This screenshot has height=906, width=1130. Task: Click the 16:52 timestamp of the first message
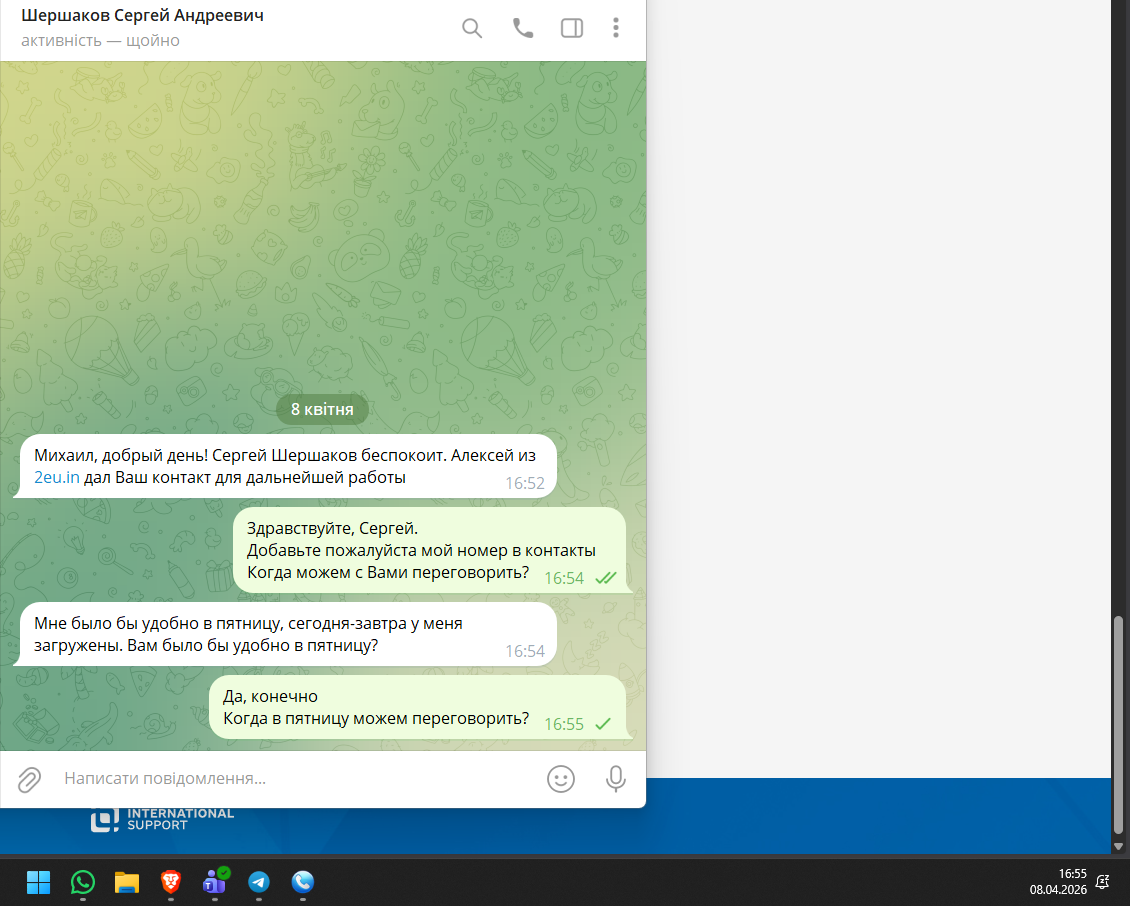tap(525, 483)
